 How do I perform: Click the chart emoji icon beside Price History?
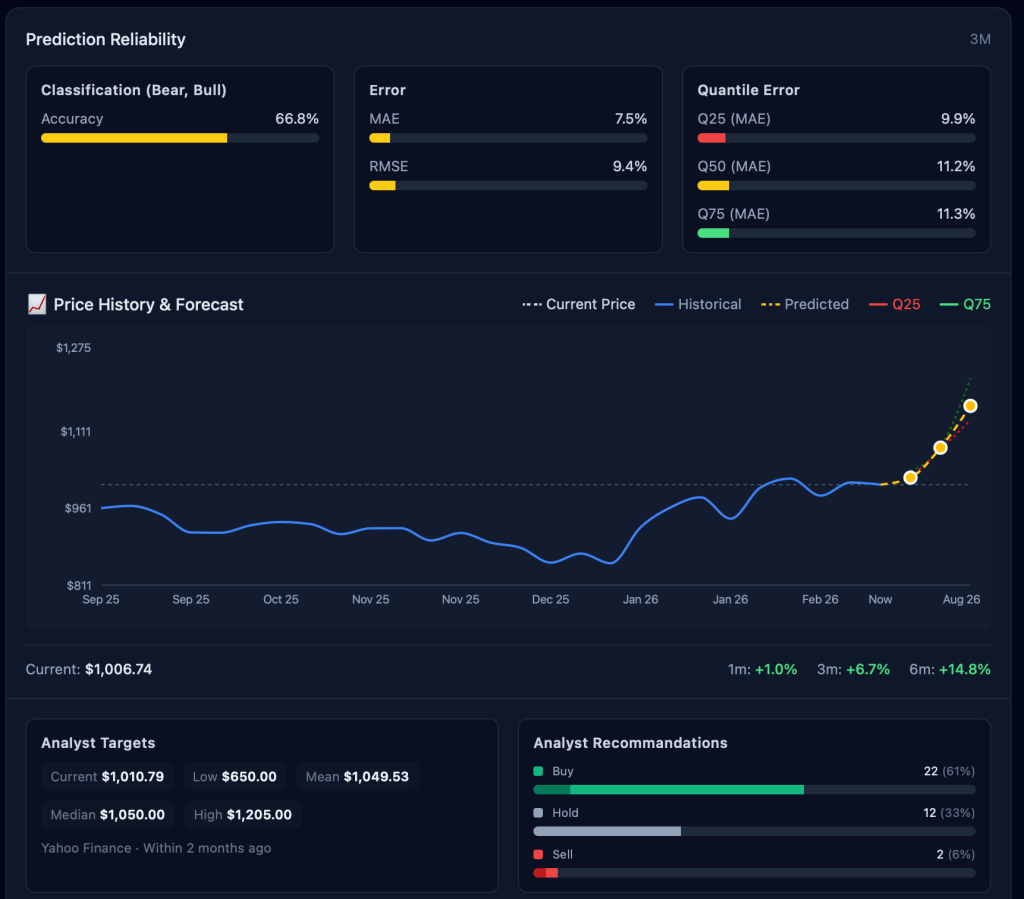pos(36,305)
